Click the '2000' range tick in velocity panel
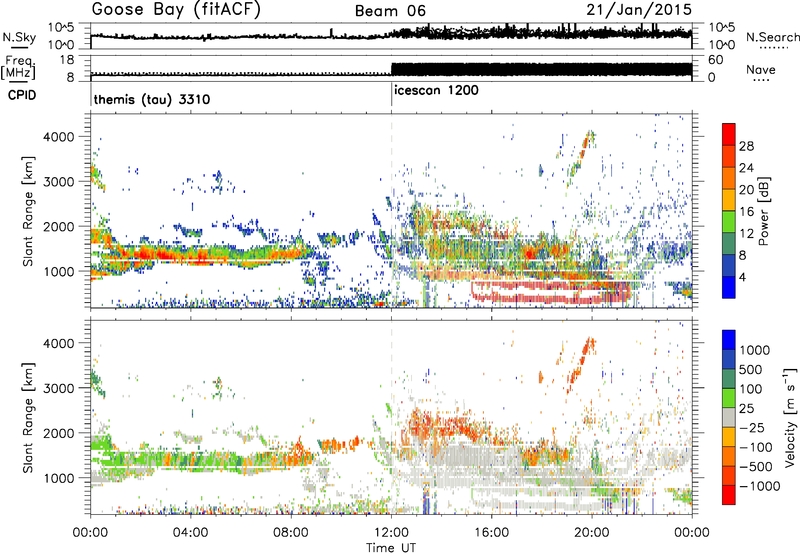The width and height of the screenshot is (800, 554). coord(59,433)
